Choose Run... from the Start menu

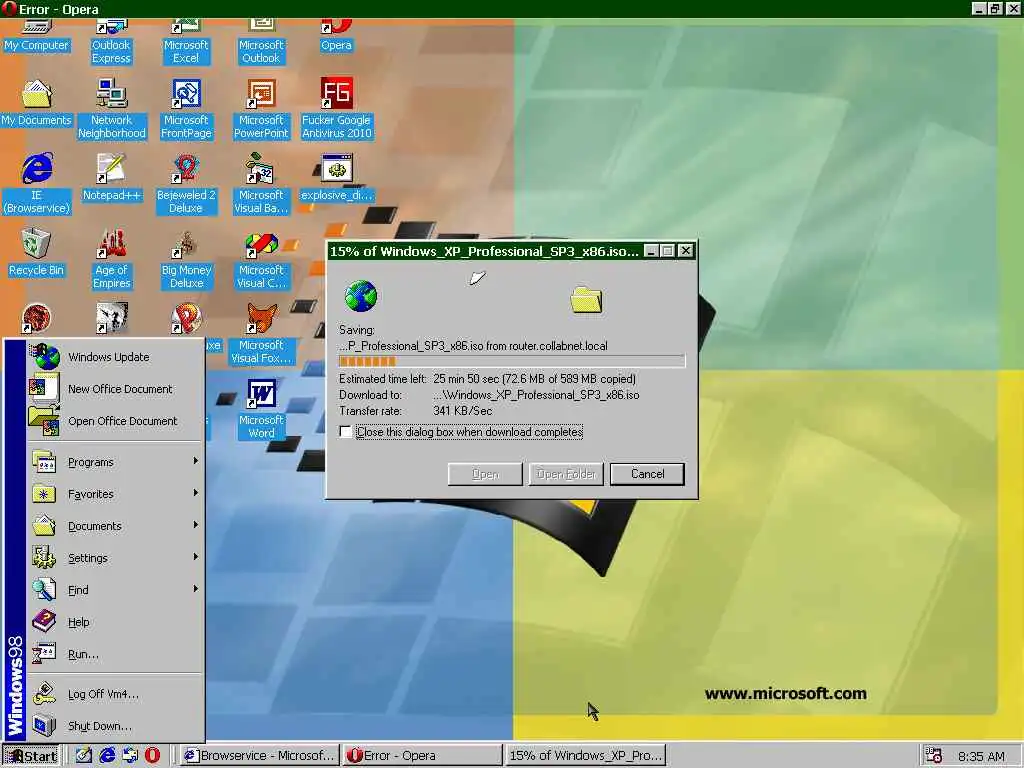coord(115,654)
